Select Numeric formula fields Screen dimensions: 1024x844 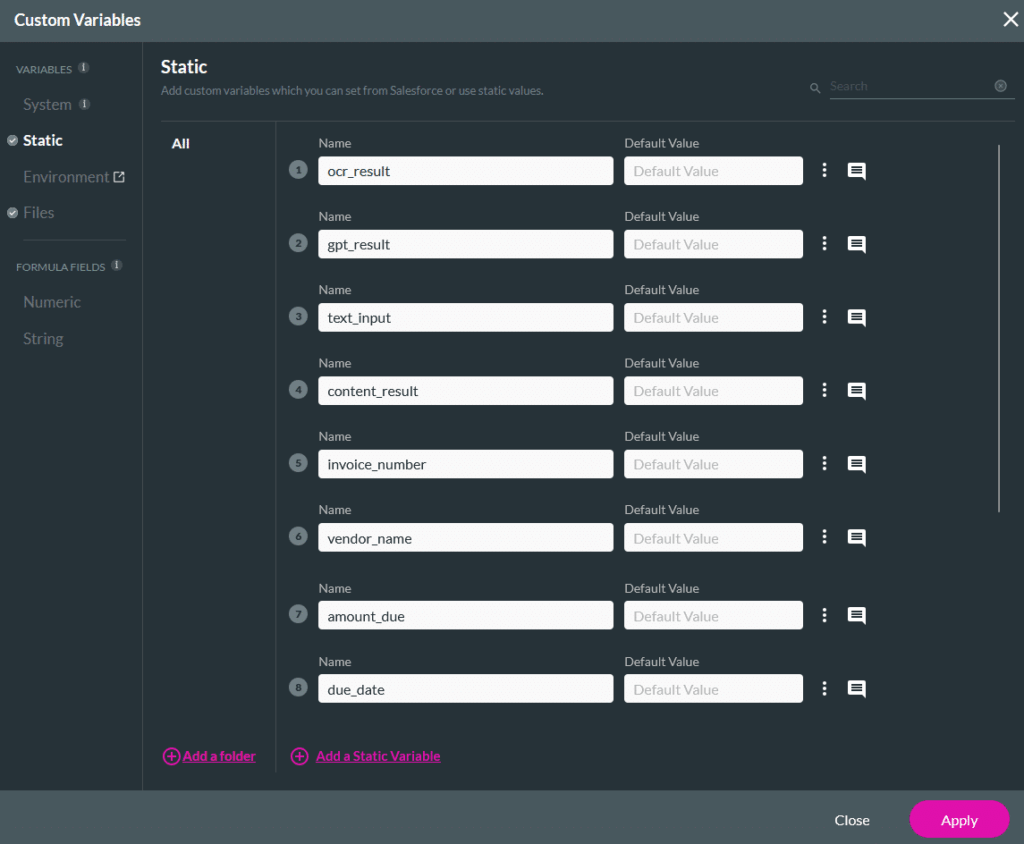(x=52, y=302)
